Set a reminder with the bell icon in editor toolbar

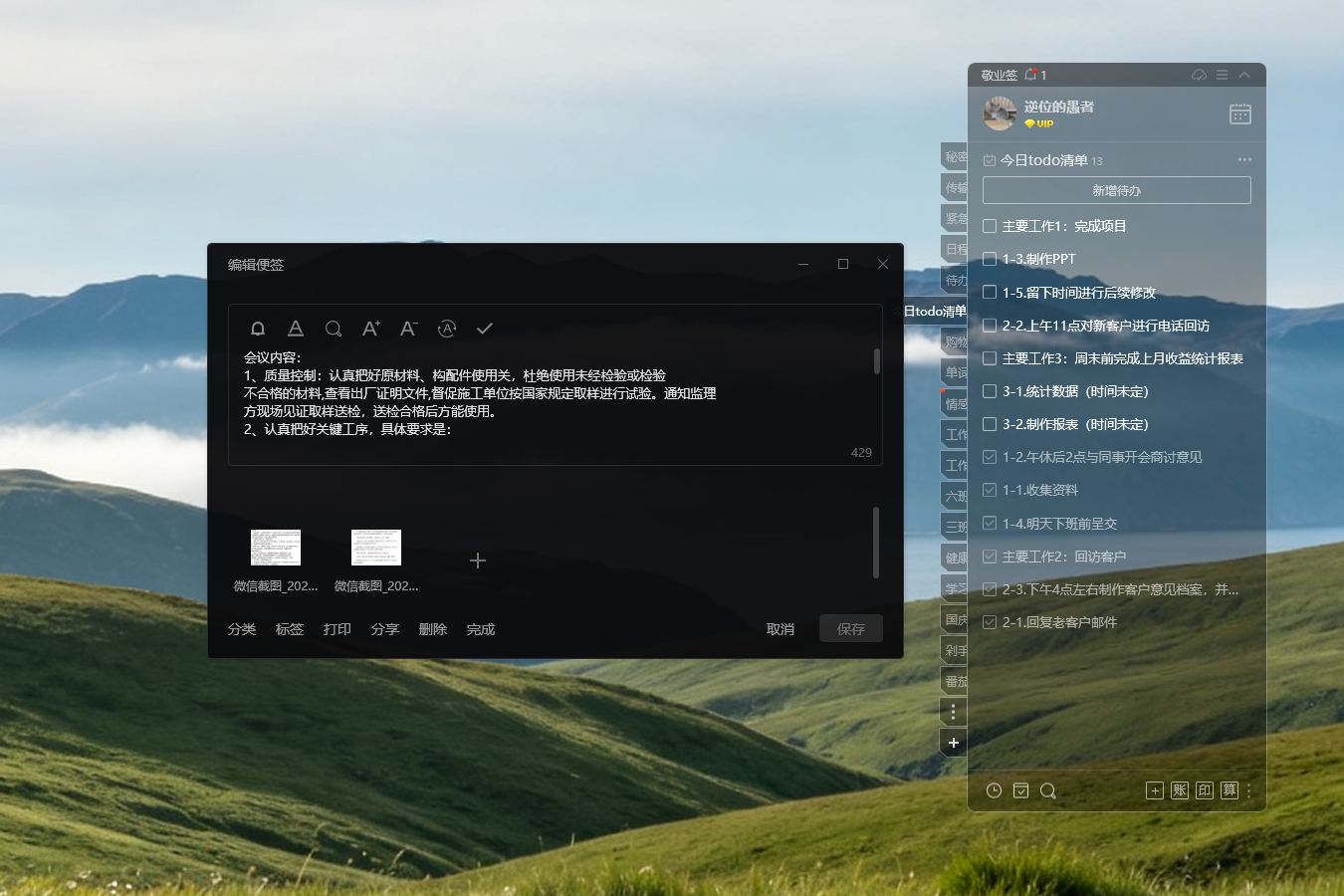click(258, 329)
